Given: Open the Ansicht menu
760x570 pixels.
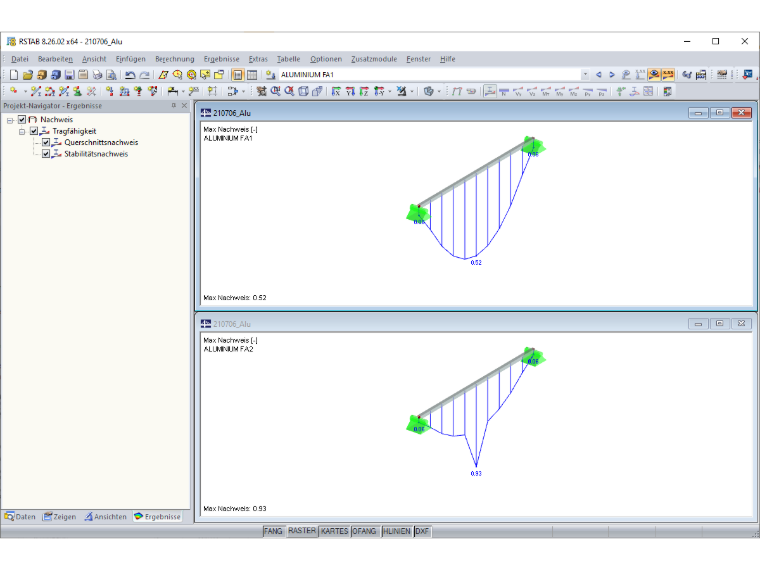Looking at the screenshot, I should pyautogui.click(x=94, y=59).
